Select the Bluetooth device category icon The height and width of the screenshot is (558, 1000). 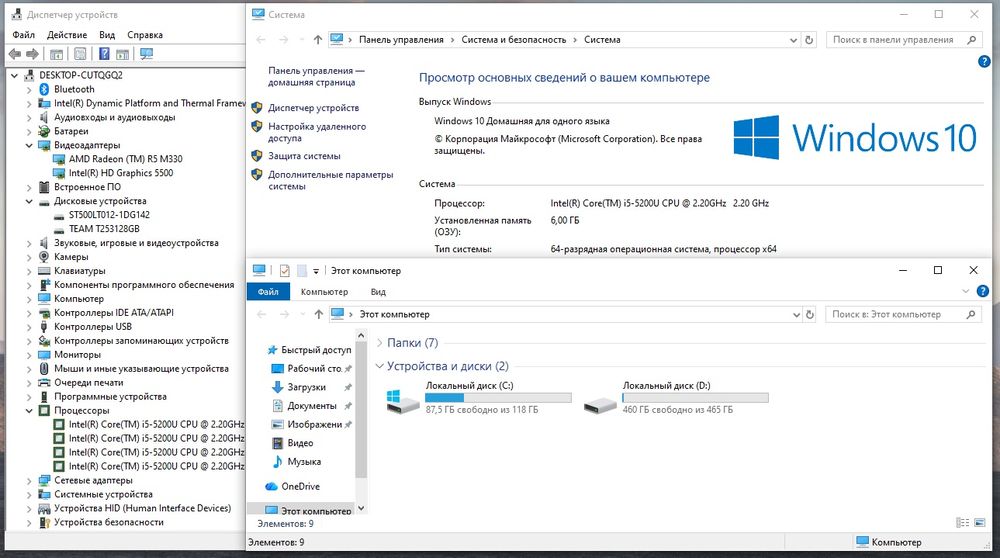pos(44,89)
